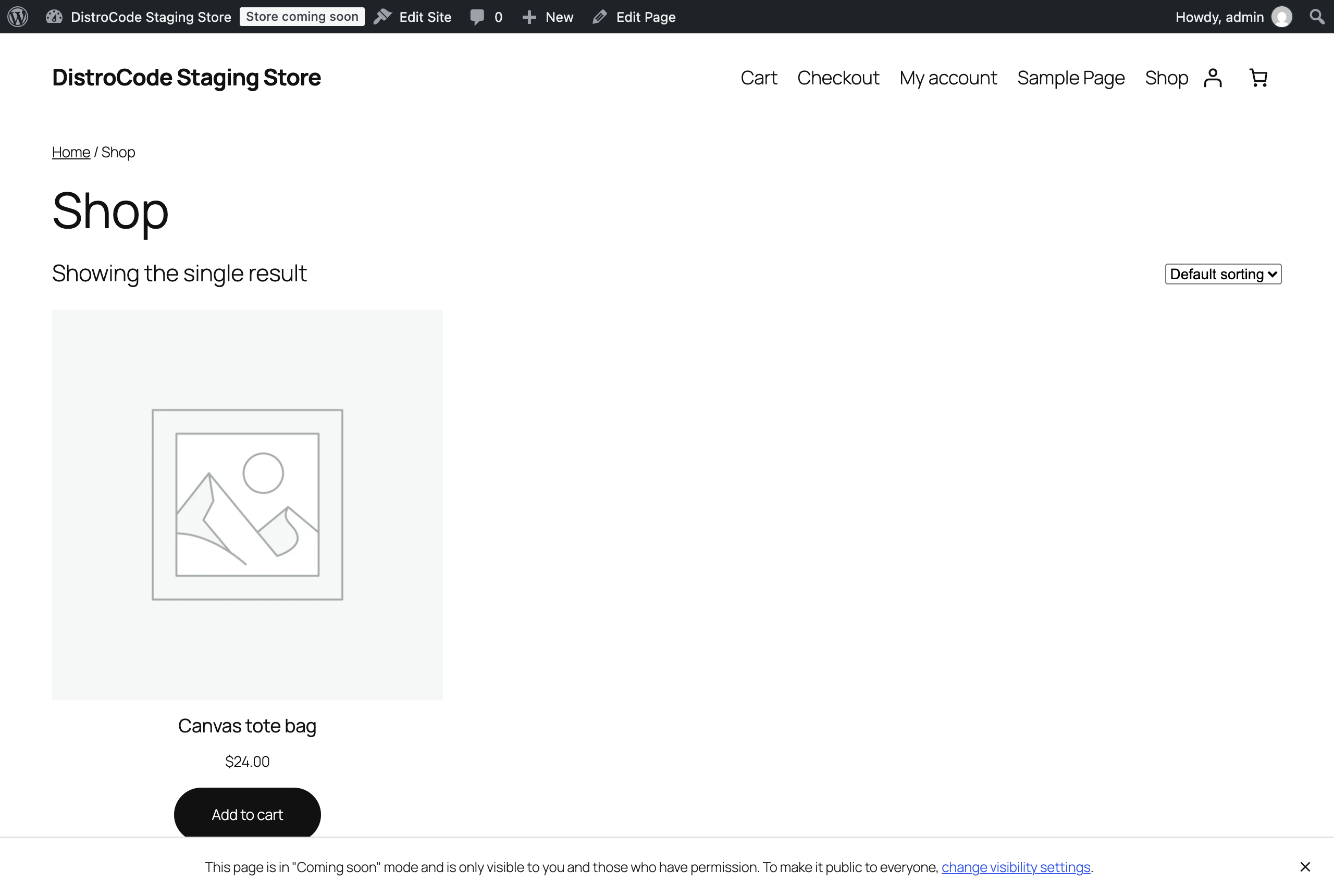Open the customer account icon
1334x896 pixels.
(1213, 78)
